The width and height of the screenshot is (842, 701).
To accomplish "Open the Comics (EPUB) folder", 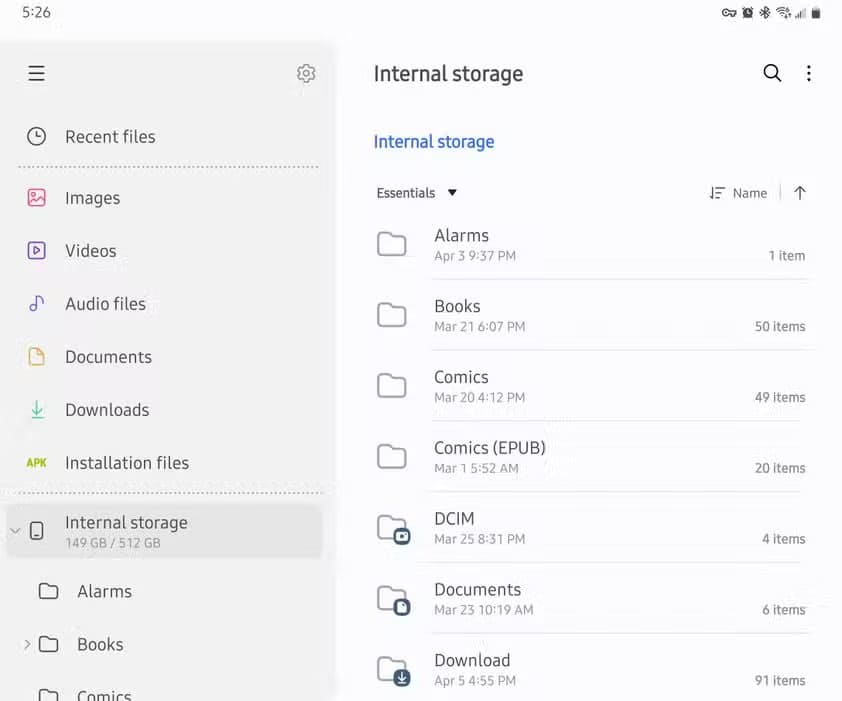I will point(489,448).
